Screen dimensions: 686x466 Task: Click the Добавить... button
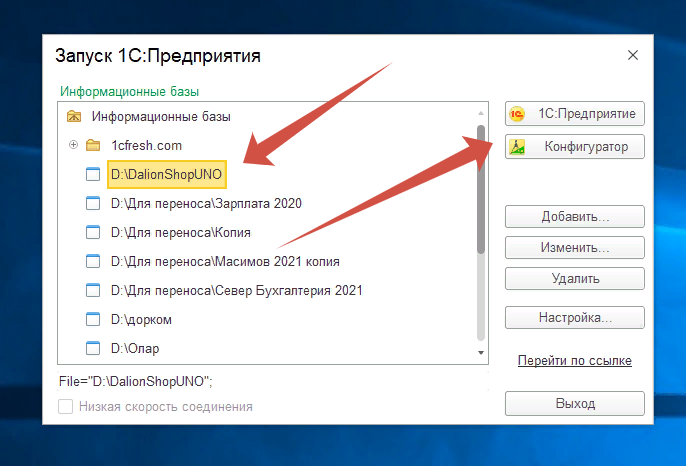[574, 217]
